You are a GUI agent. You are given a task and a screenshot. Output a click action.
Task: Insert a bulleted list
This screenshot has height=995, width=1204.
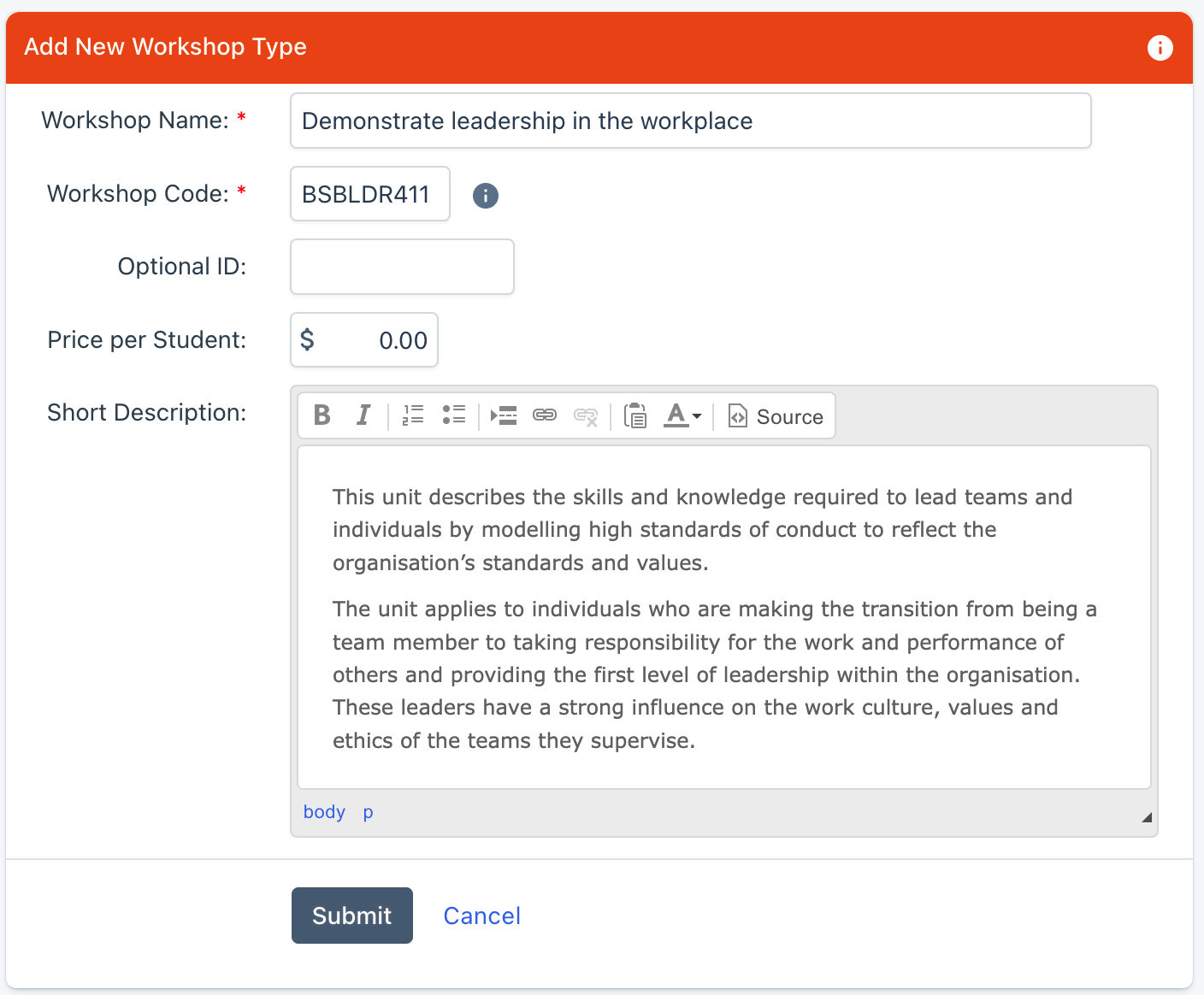coord(454,415)
